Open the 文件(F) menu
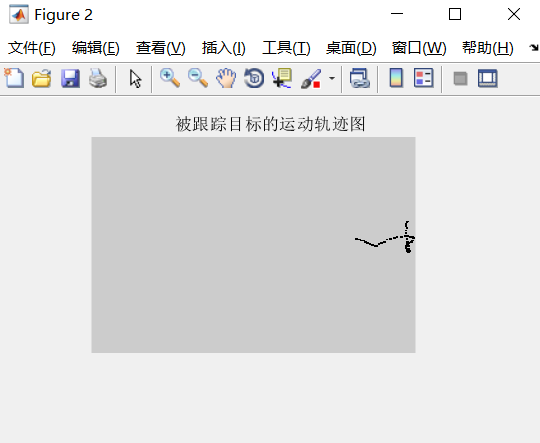540x443 pixels. (32, 48)
